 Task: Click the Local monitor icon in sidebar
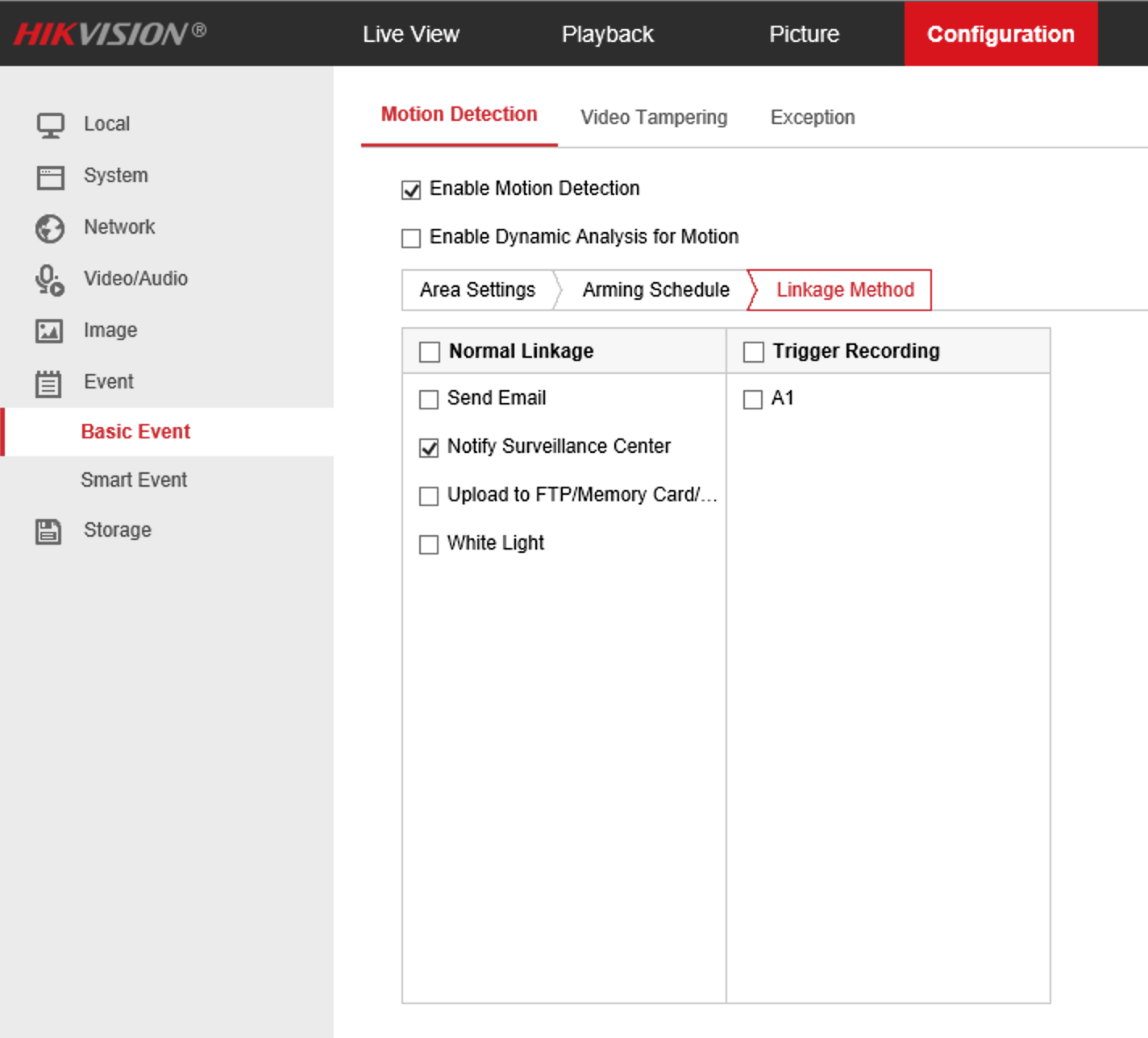pos(50,125)
